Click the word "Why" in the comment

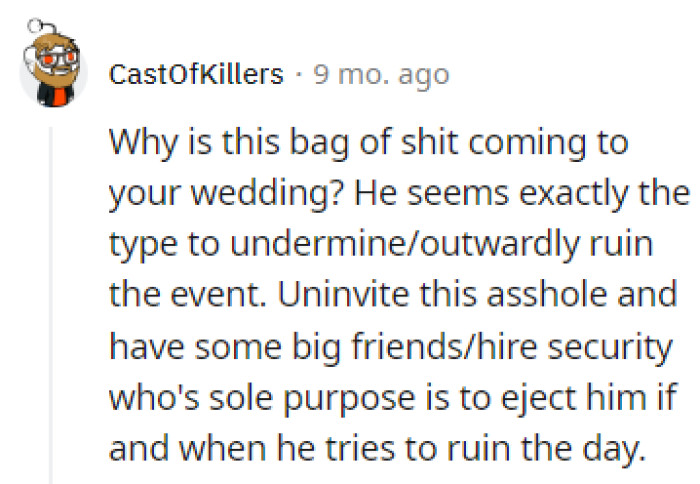143,143
